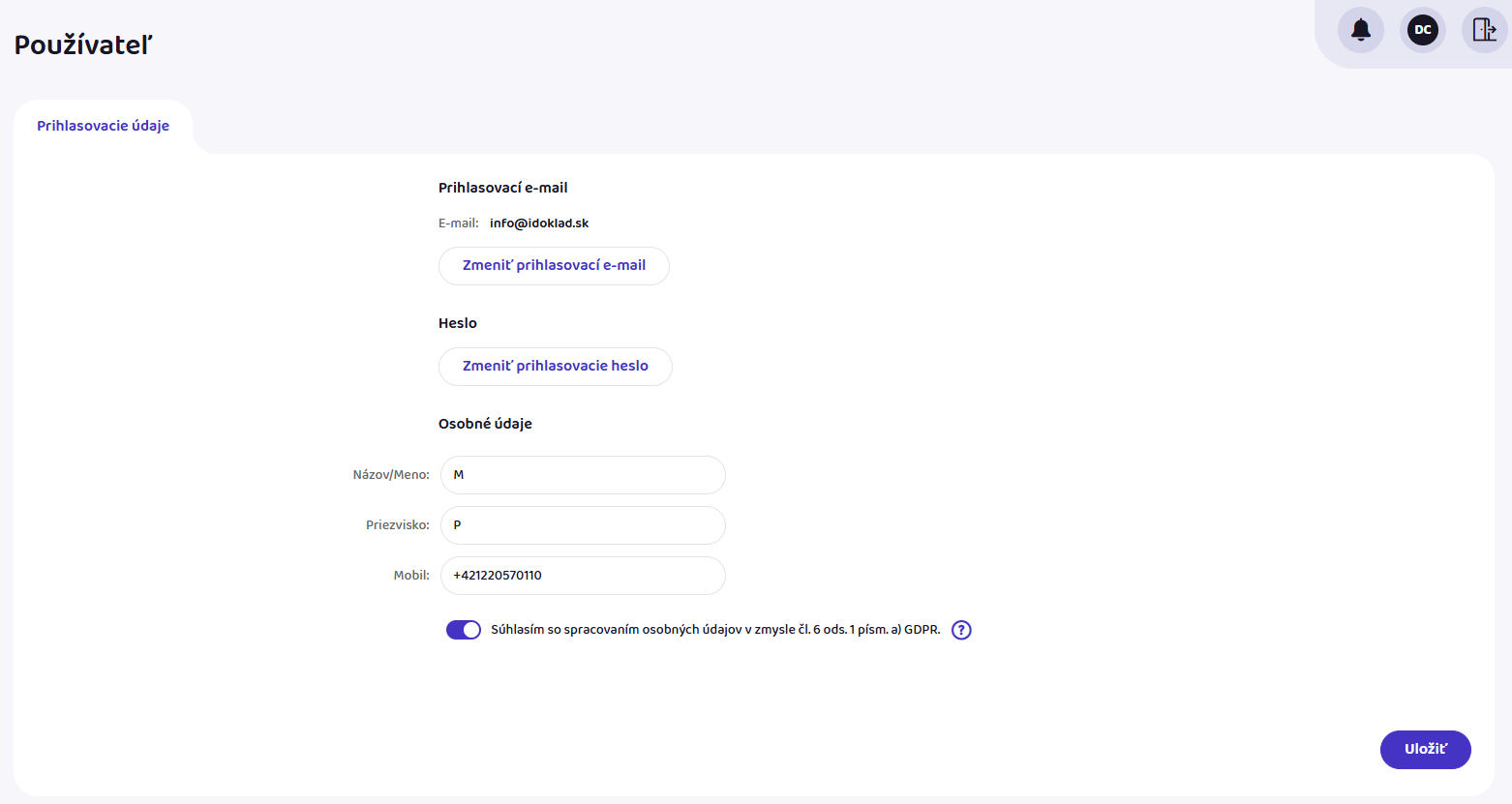Click the logout door icon
Screen dimensions: 1512x804
point(1484,30)
